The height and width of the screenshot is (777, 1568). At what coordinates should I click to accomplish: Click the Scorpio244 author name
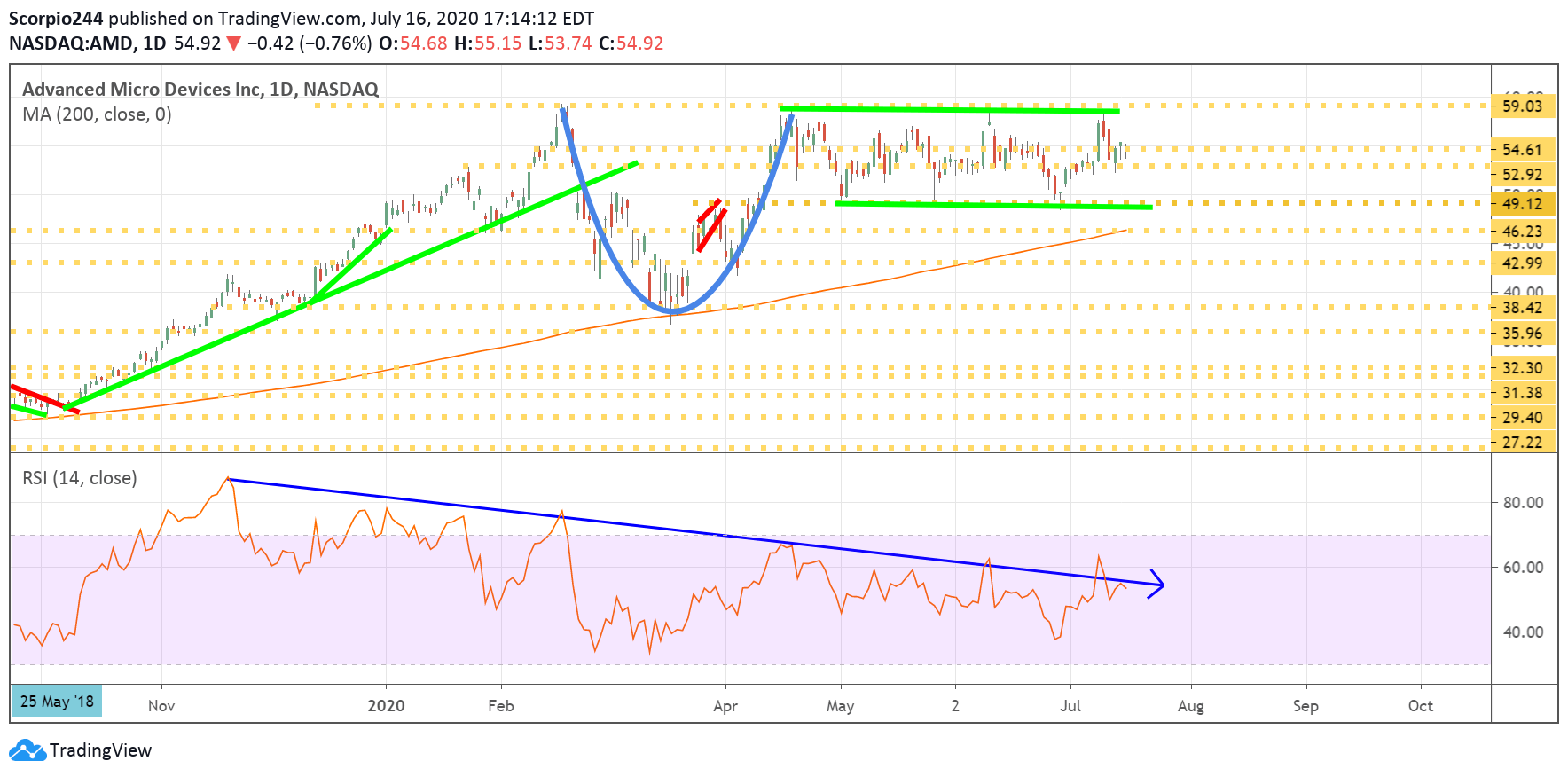click(56, 19)
